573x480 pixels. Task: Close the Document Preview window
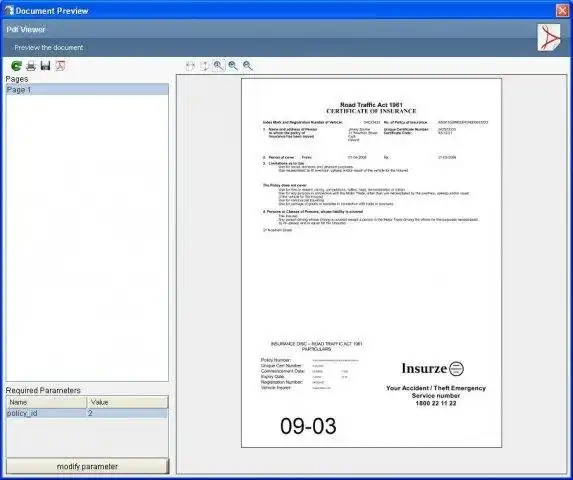(562, 11)
